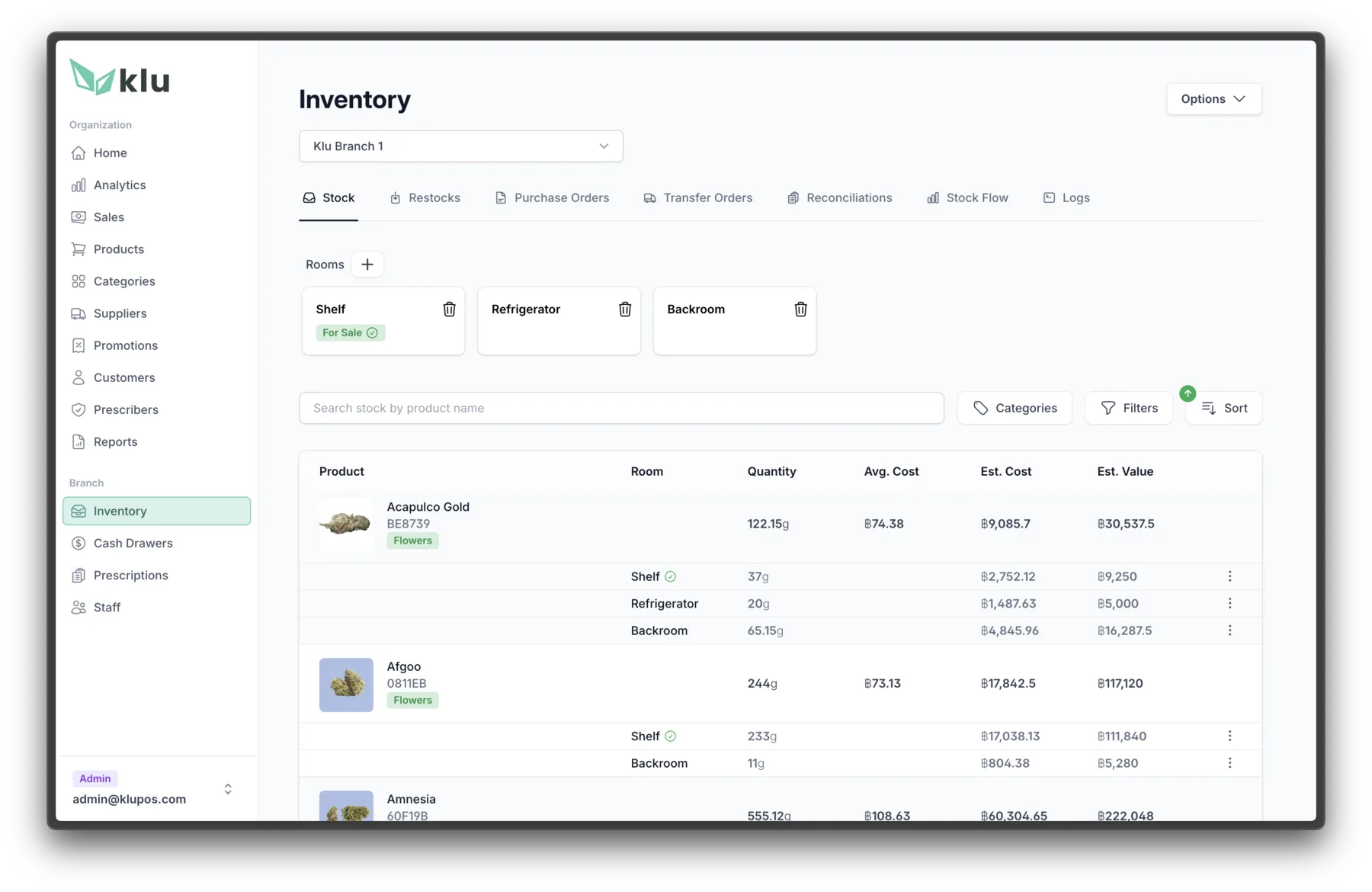This screenshot has width=1372, height=892.
Task: Delete the Backroom room
Action: [800, 309]
